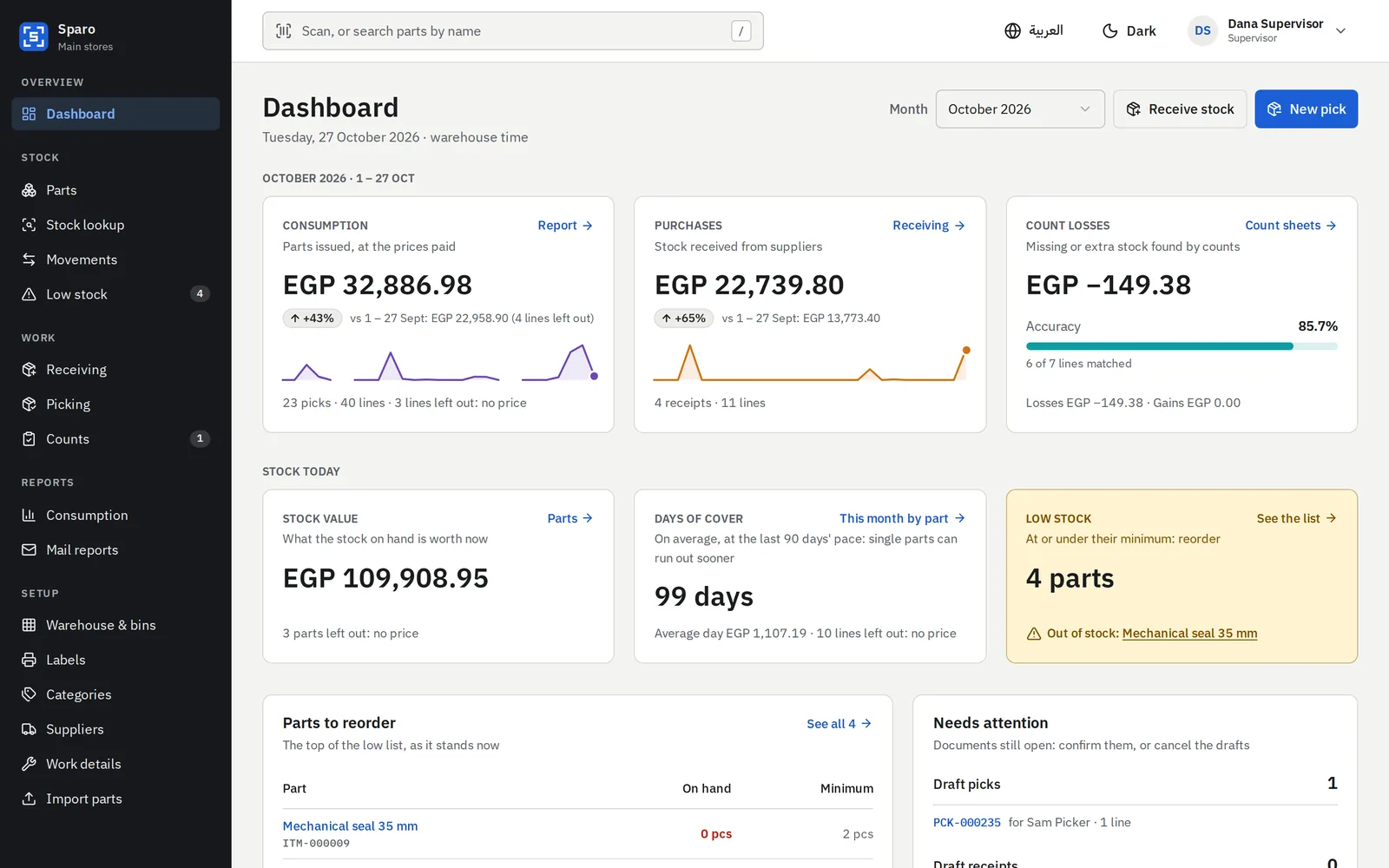Open the Month dropdown showing October 2026

(x=1020, y=109)
